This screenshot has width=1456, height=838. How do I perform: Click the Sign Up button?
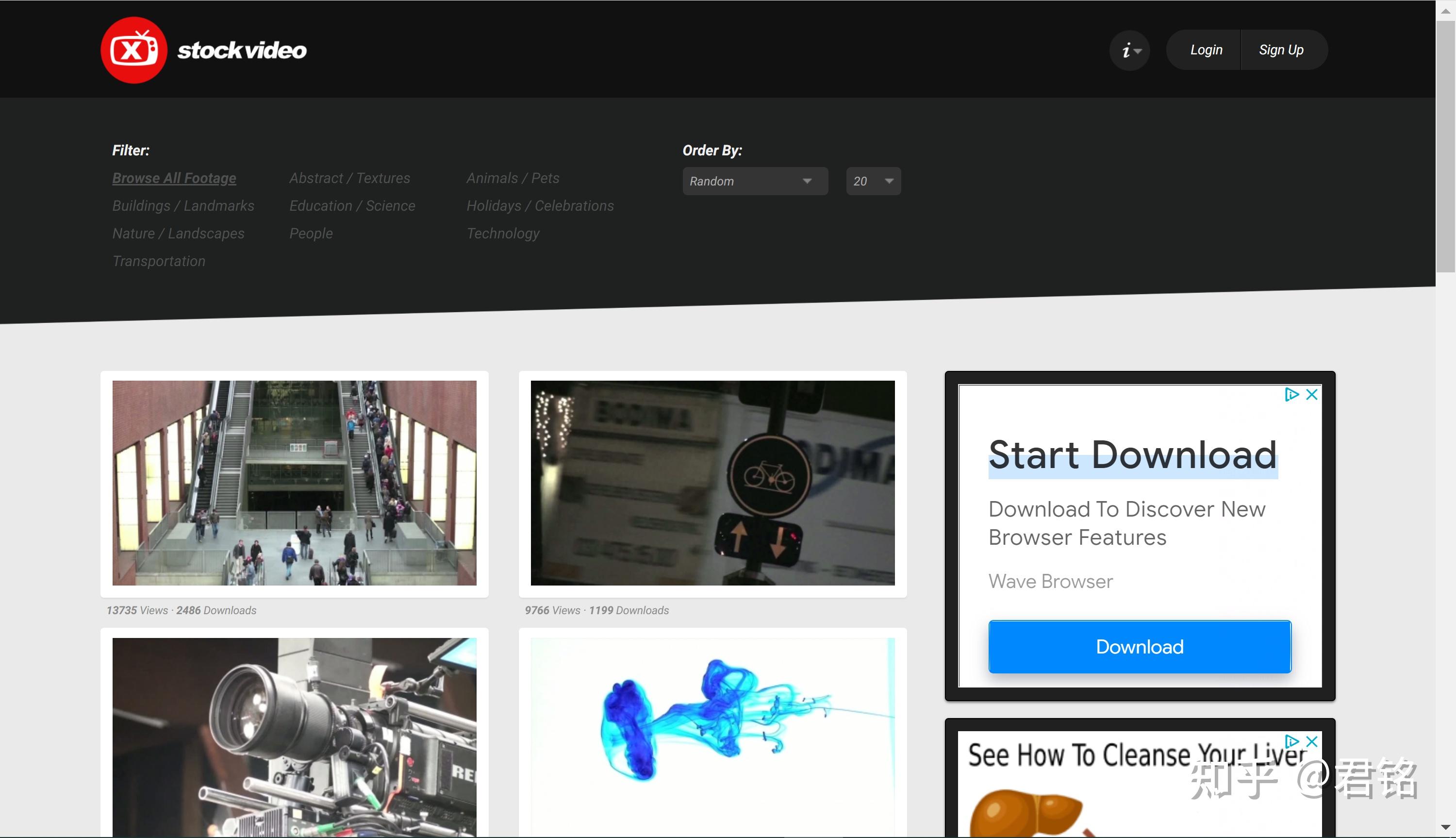pyautogui.click(x=1281, y=50)
